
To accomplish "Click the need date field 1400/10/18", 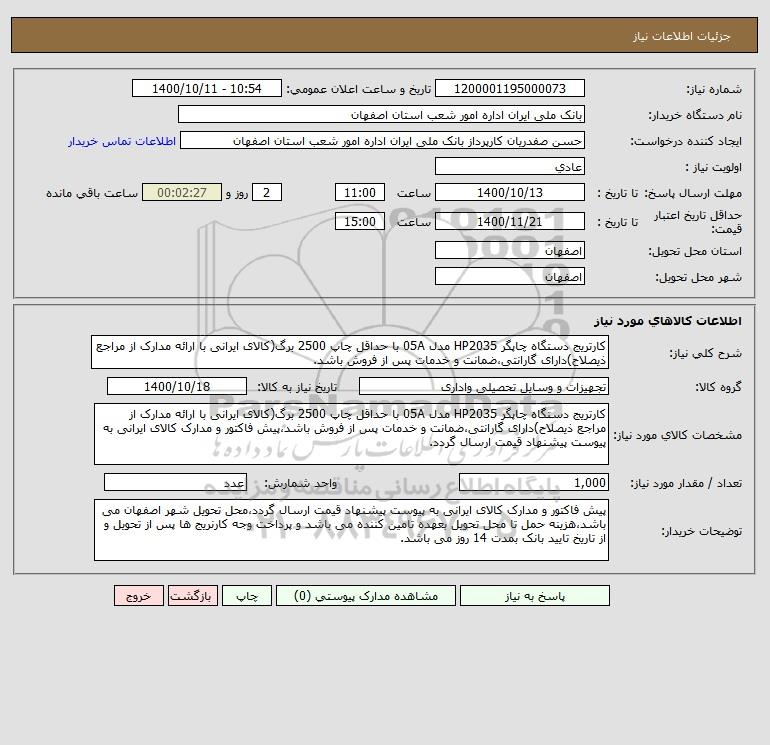I will tap(177, 386).
